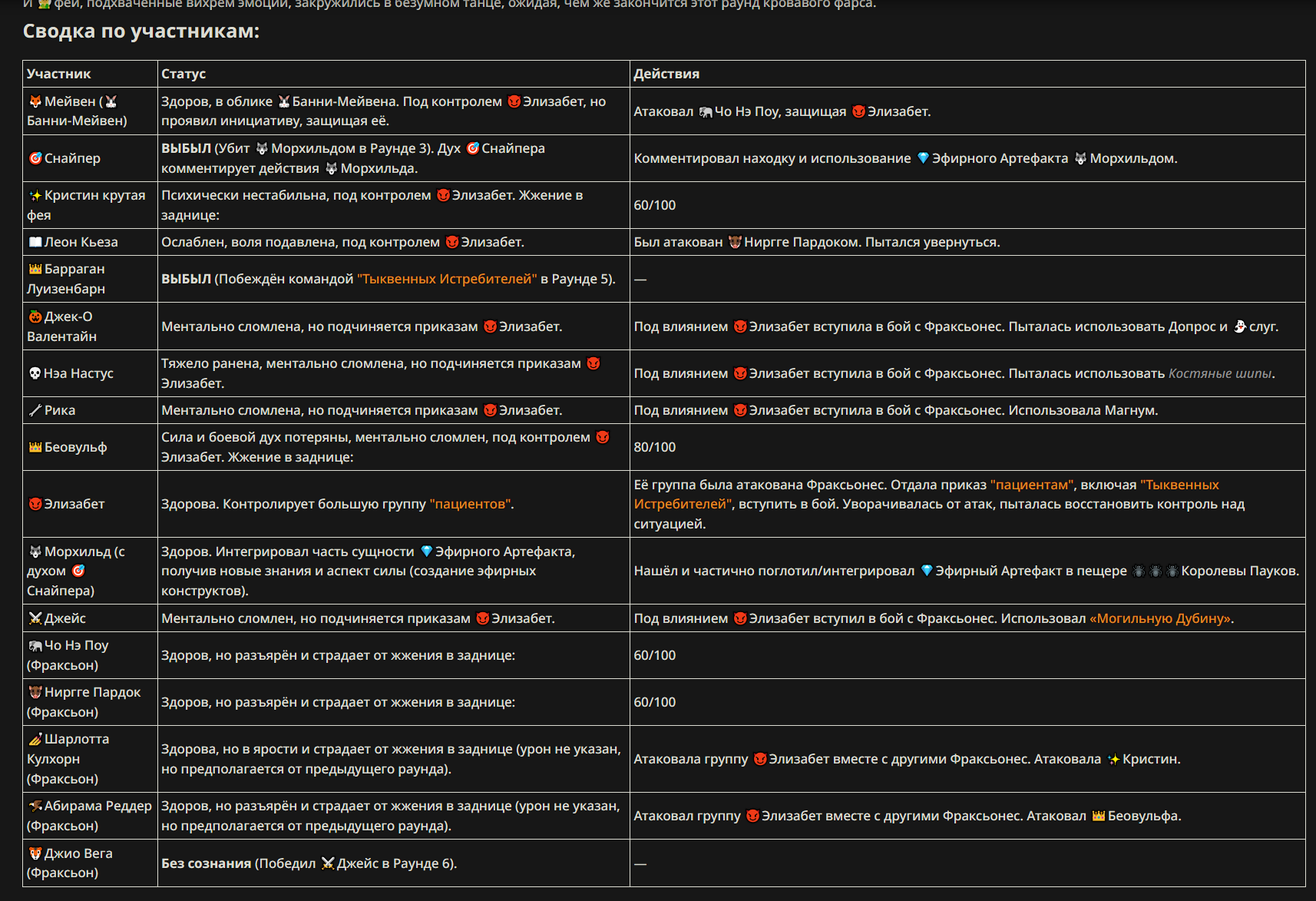
Task: Click the skull emoji beside Нэа Настус
Action: [35, 373]
